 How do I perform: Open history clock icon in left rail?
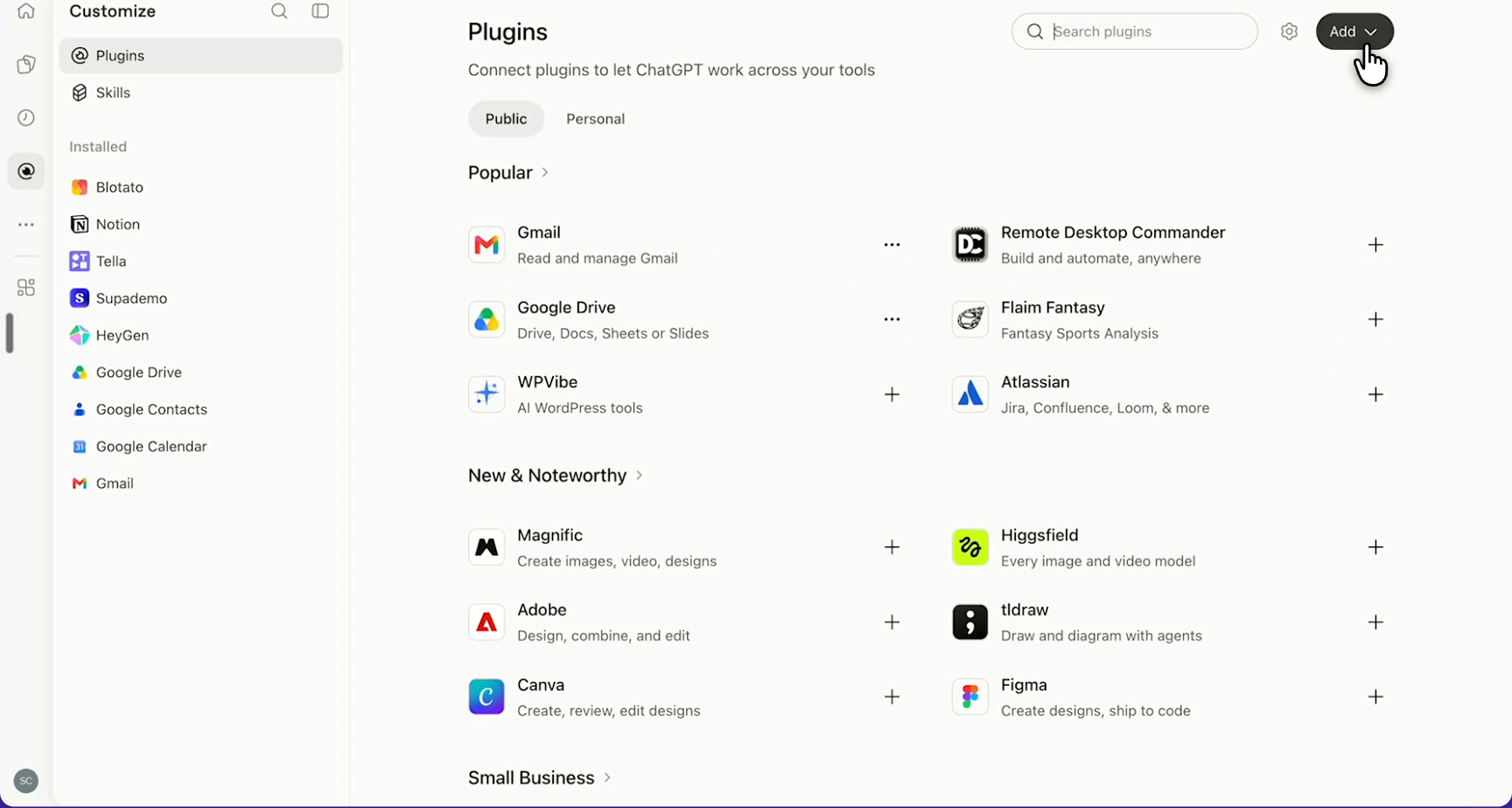[26, 118]
